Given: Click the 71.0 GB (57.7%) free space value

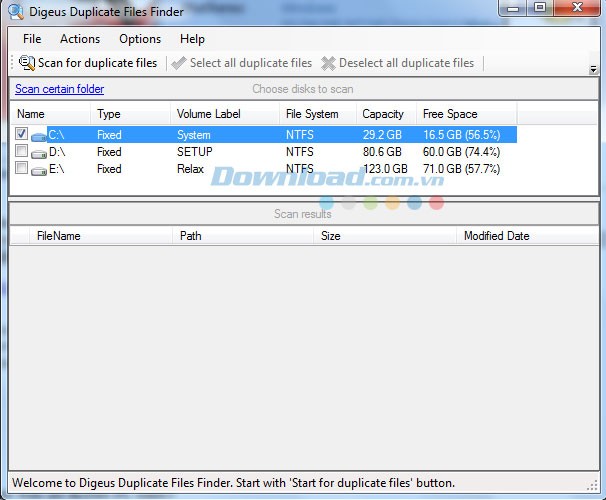Looking at the screenshot, I should [x=461, y=169].
